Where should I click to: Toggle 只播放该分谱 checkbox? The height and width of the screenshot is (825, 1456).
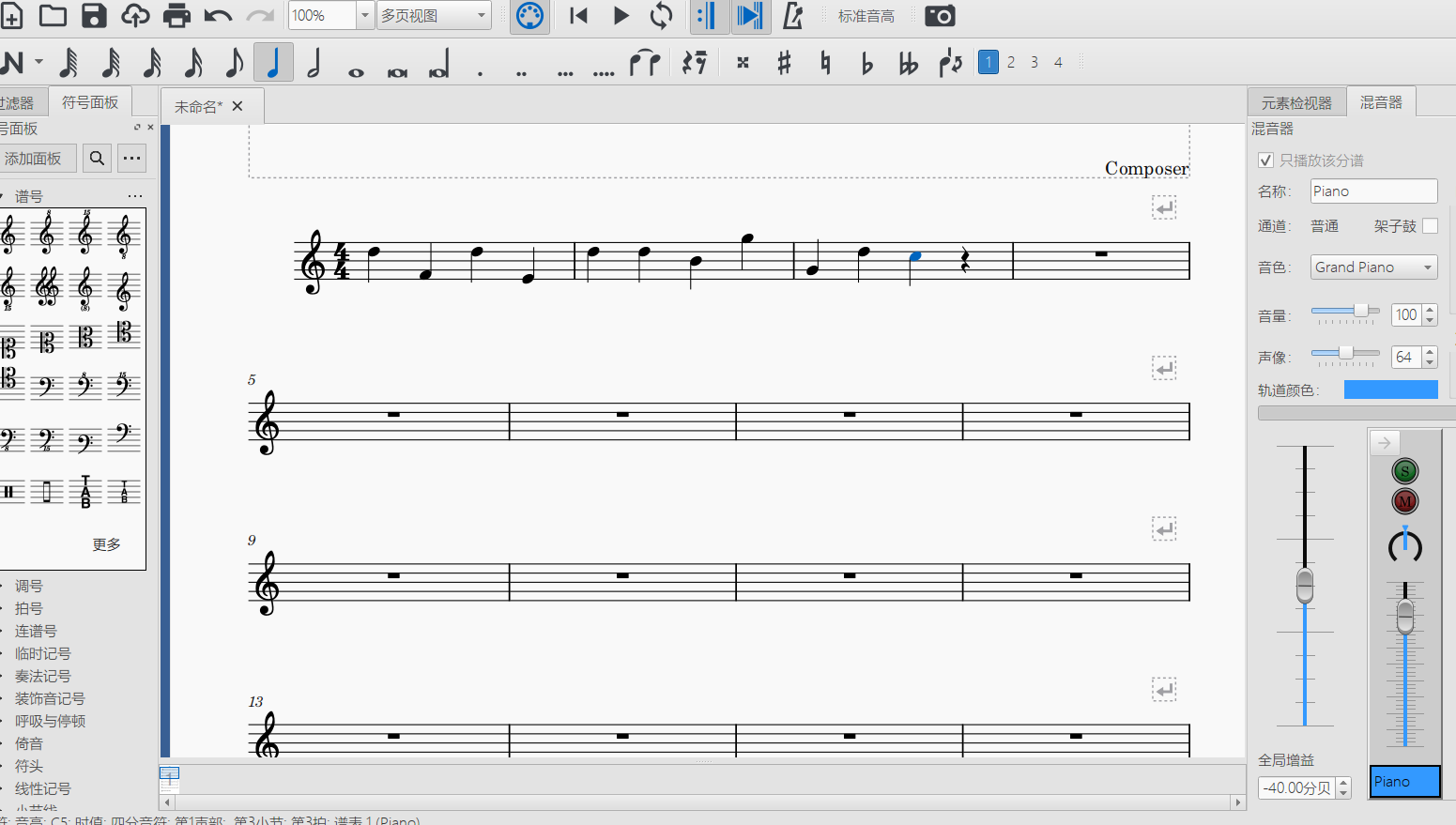pos(1265,160)
